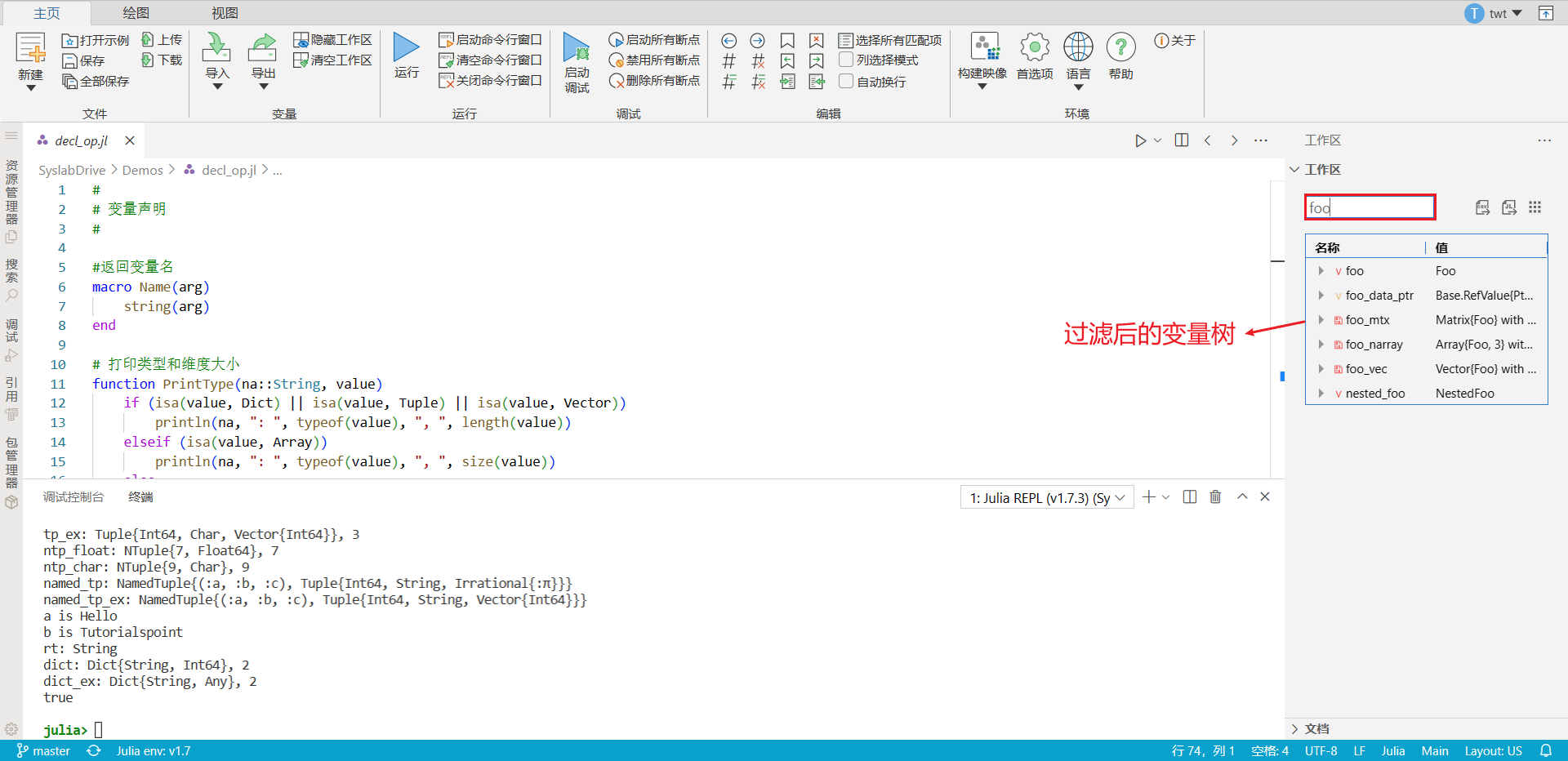The height and width of the screenshot is (761, 1568).
Task: Expand the foo_vec variable row
Action: pyautogui.click(x=1321, y=369)
